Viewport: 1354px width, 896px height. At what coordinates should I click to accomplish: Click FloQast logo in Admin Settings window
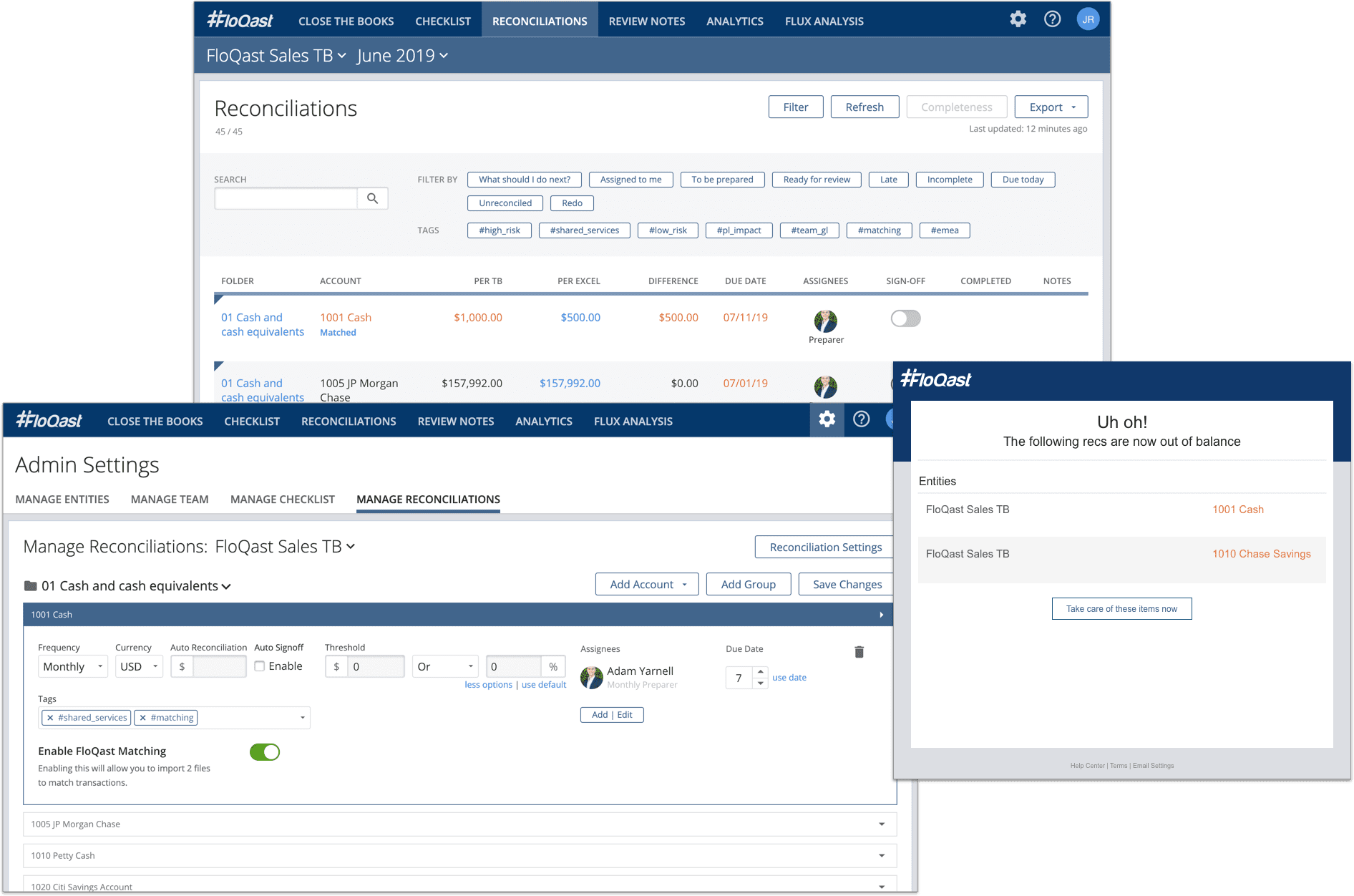point(49,420)
